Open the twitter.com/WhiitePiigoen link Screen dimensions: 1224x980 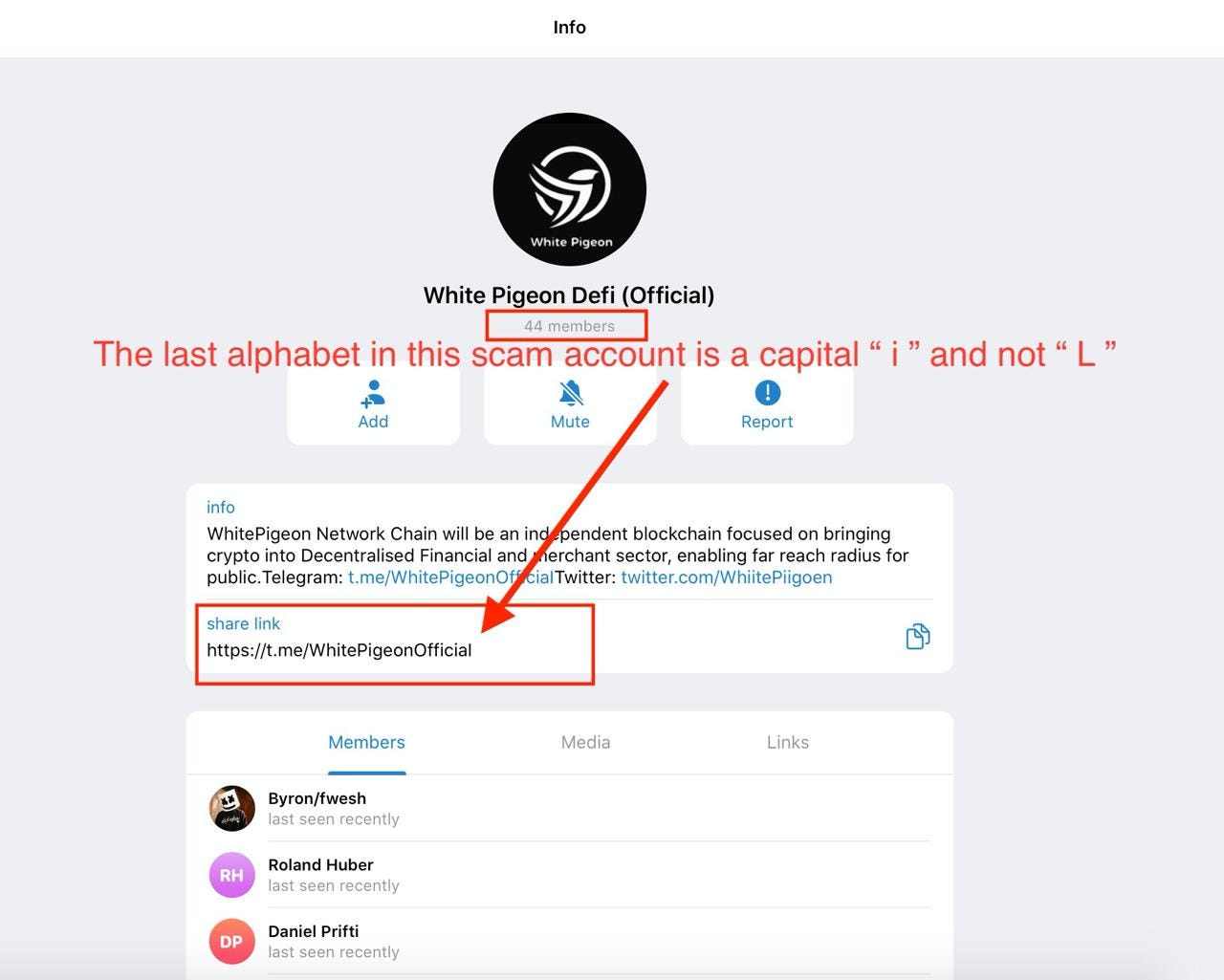(727, 577)
